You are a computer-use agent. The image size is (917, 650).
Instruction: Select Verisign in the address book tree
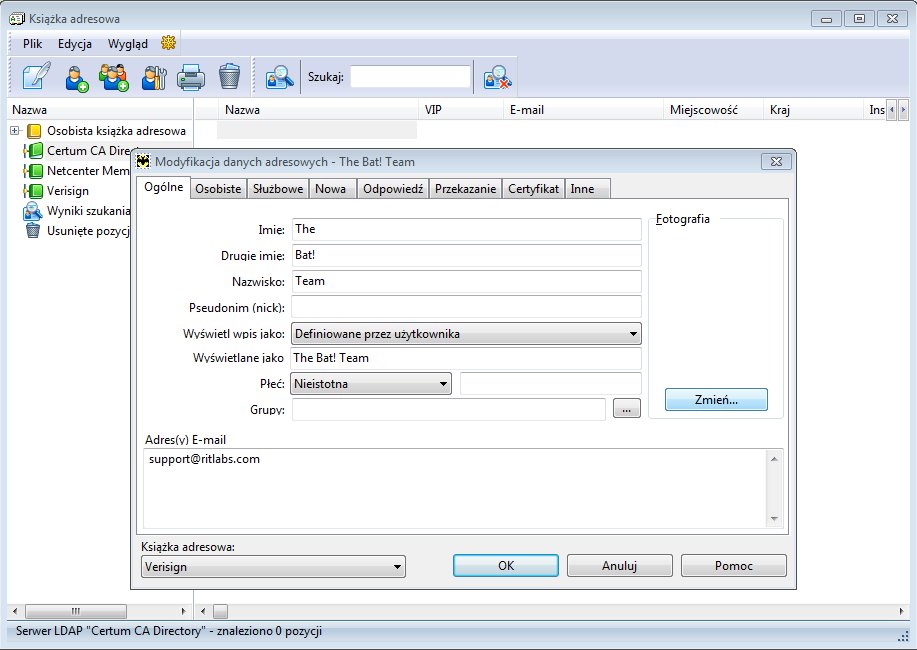pos(68,191)
